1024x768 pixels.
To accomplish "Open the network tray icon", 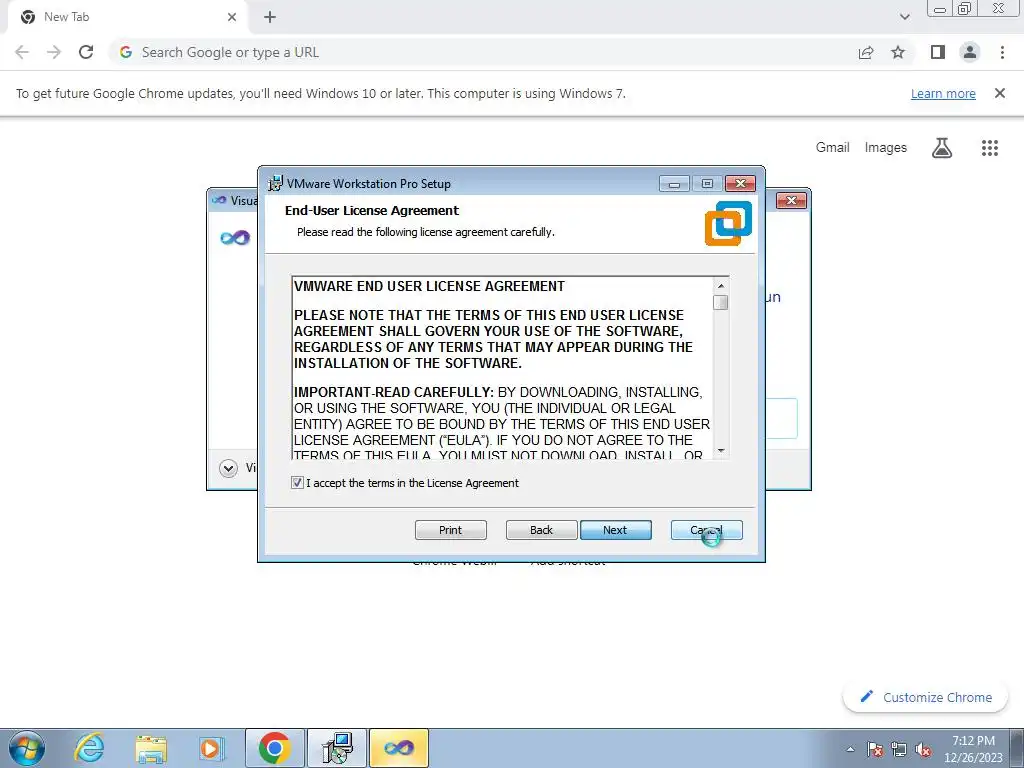I will pos(899,749).
